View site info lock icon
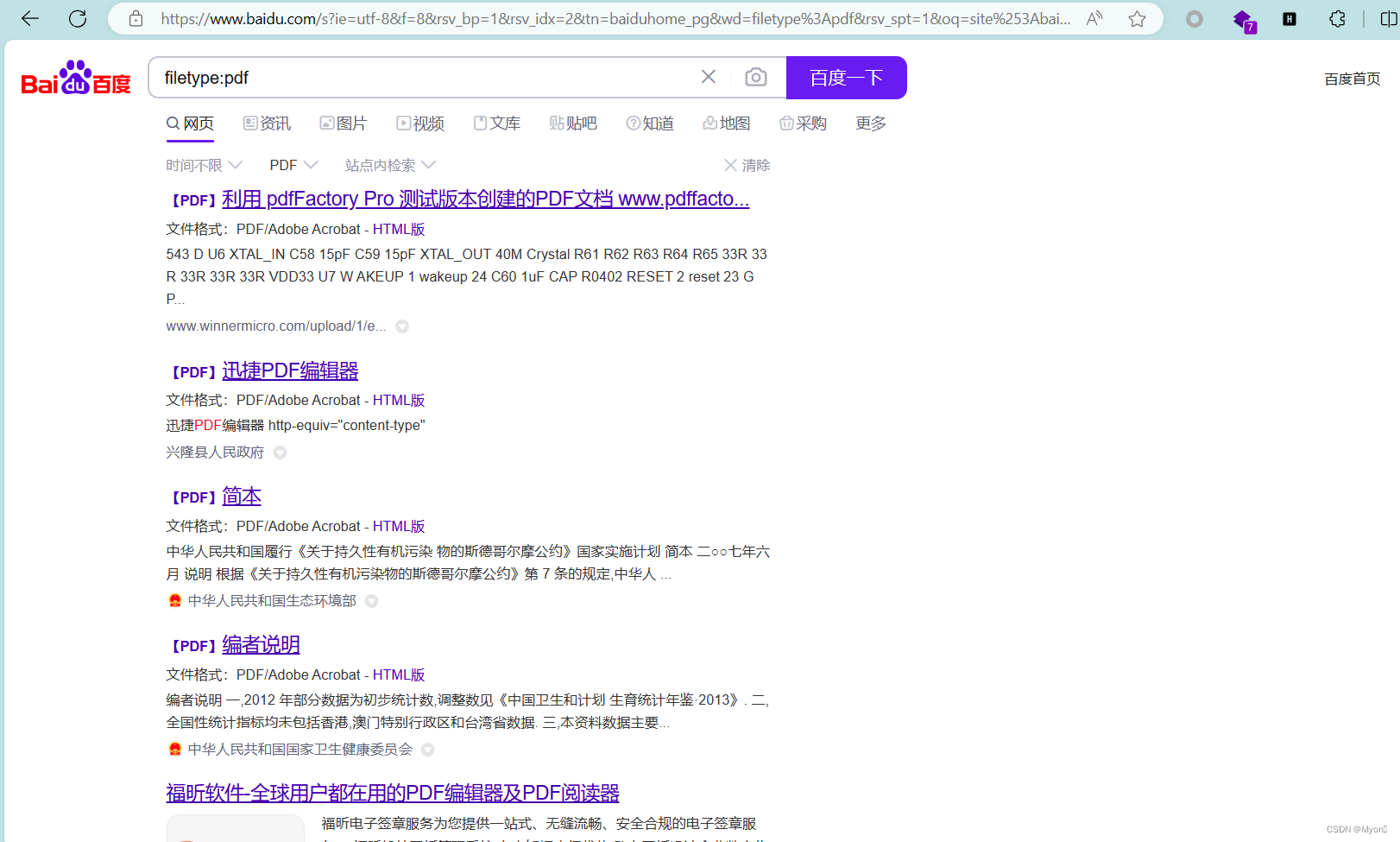Image resolution: width=1400 pixels, height=842 pixels. click(x=136, y=18)
